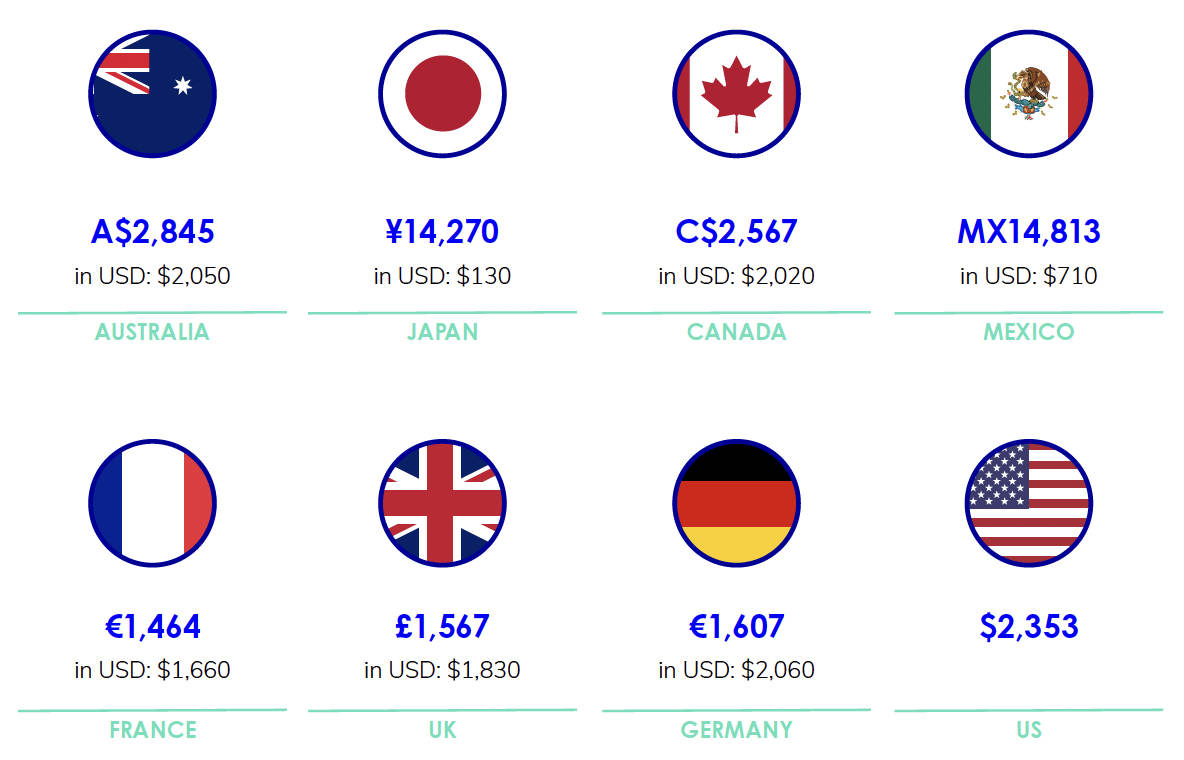Select the UK Union Jack flag
Screen dimensions: 1184x760
(x=442, y=503)
